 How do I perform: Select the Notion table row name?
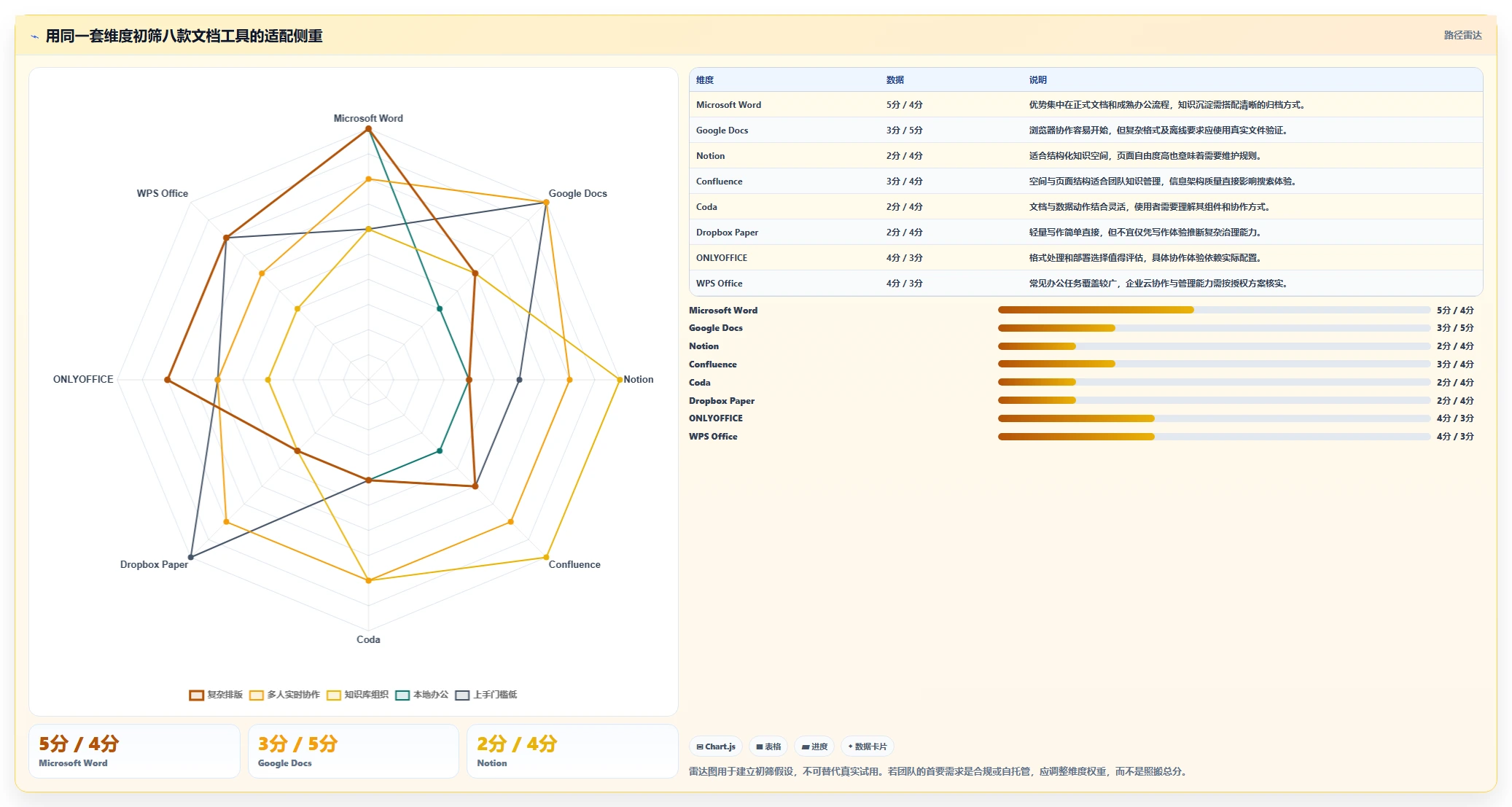710,156
